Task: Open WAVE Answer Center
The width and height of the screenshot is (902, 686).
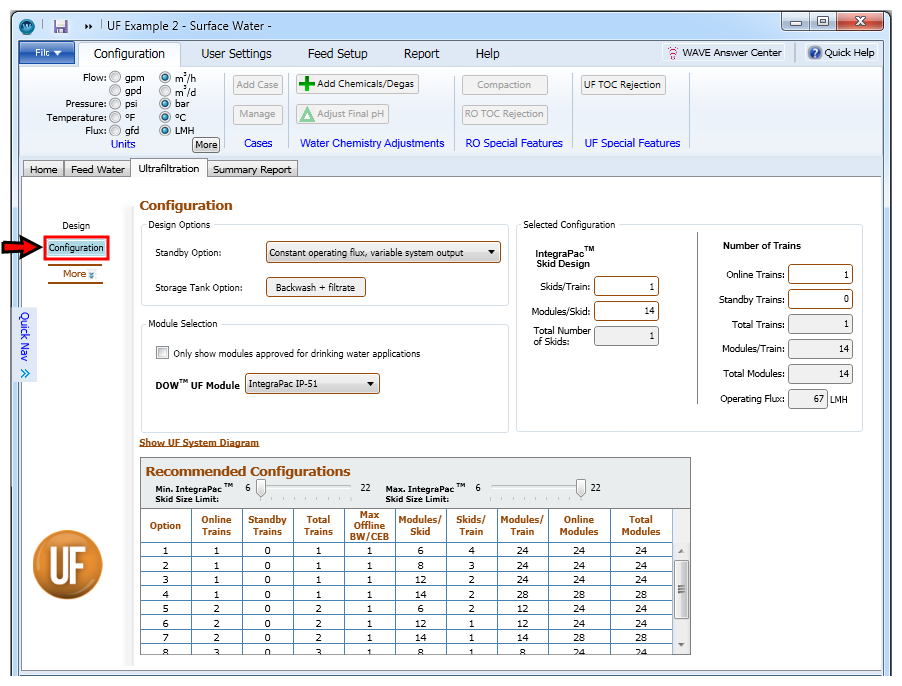Action: (725, 53)
